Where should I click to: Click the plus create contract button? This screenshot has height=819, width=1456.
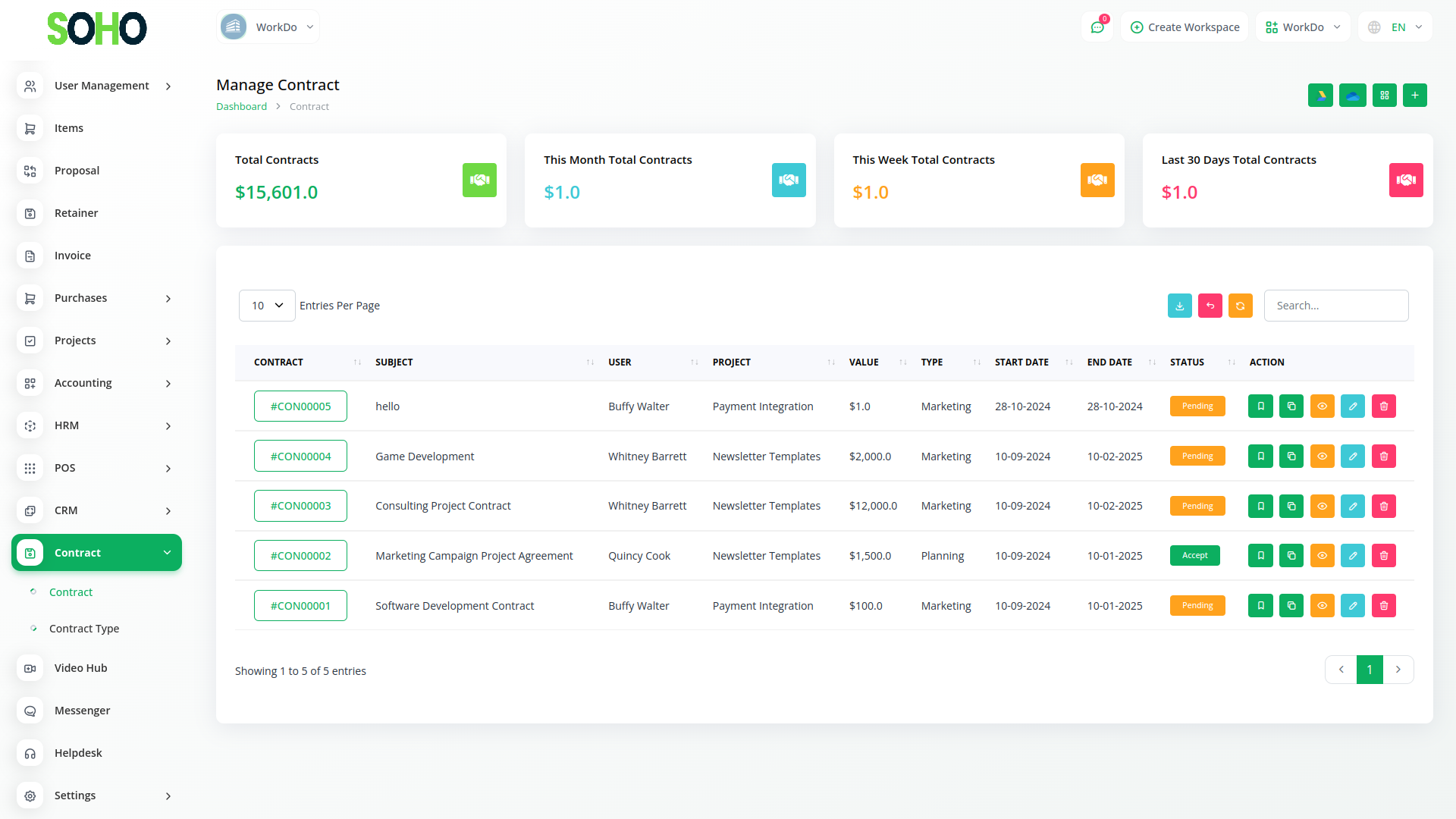(1414, 96)
